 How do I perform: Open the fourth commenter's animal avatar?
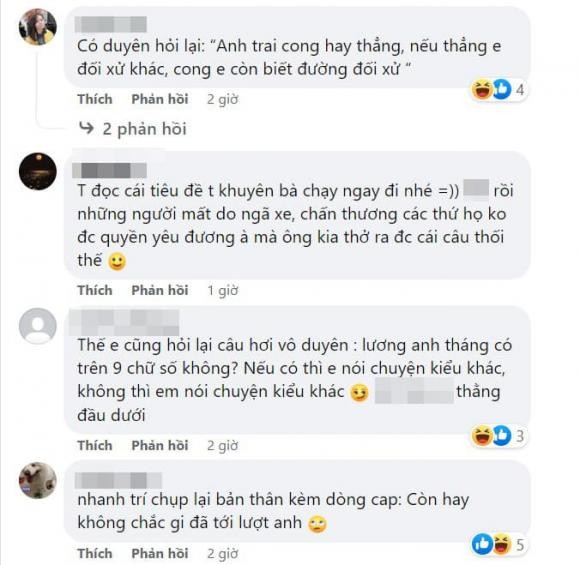click(x=38, y=480)
